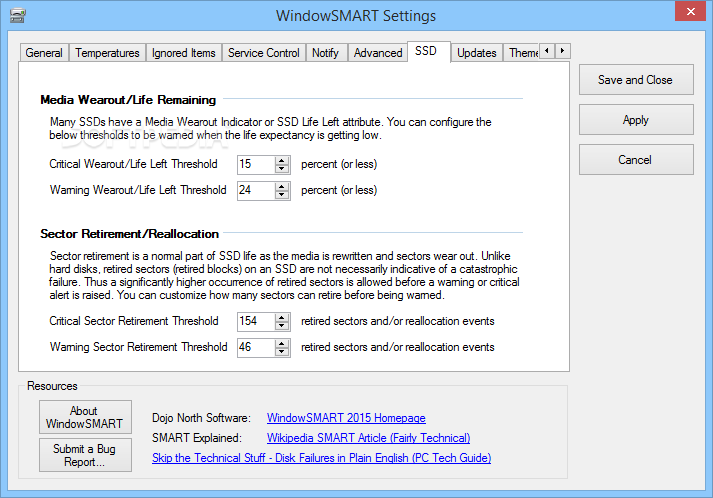The width and height of the screenshot is (713, 498).
Task: Click the Critical Wearout/Life Left Threshold label
Action: (x=133, y=164)
